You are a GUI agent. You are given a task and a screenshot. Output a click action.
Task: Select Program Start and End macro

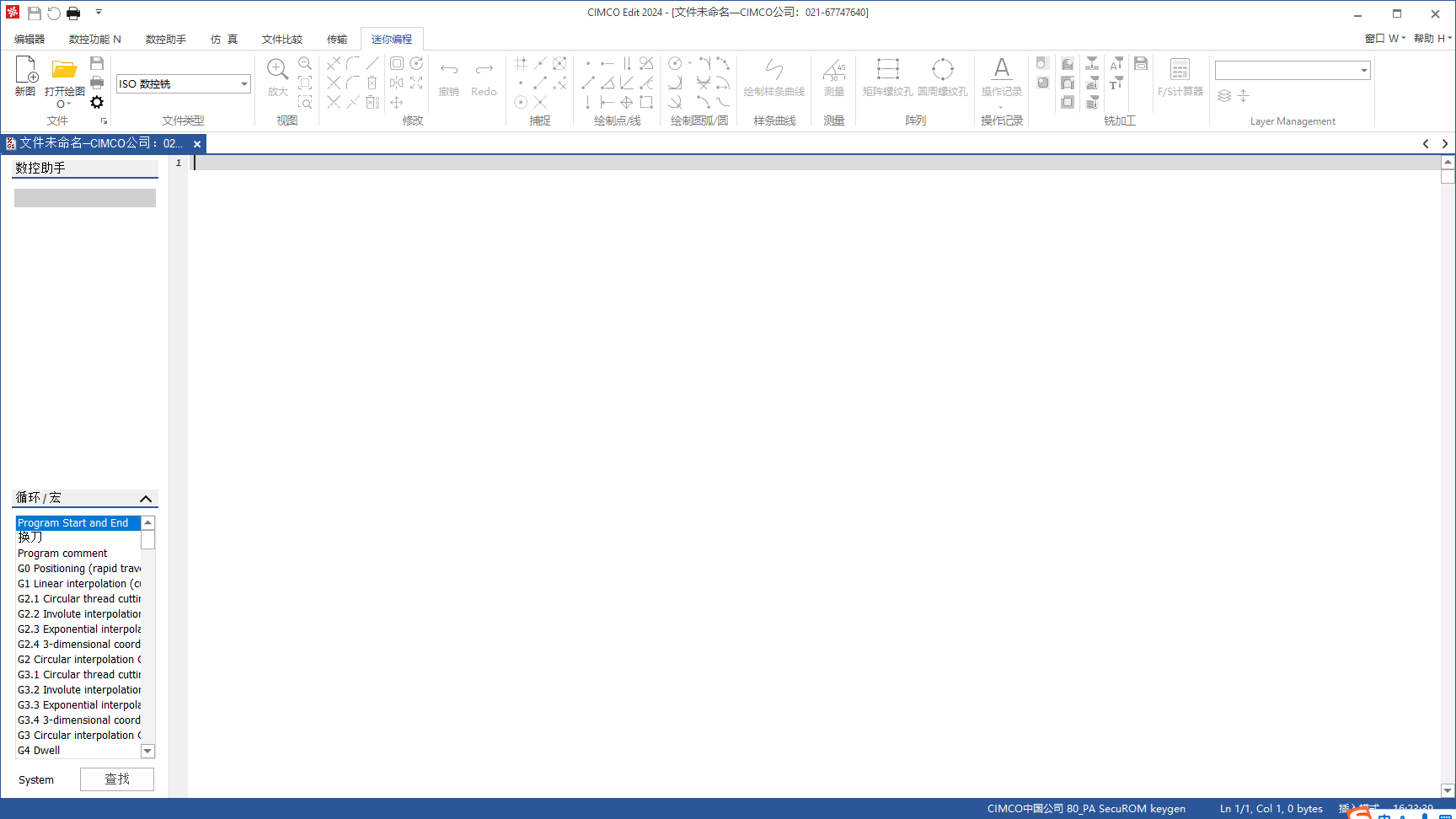tap(78, 522)
